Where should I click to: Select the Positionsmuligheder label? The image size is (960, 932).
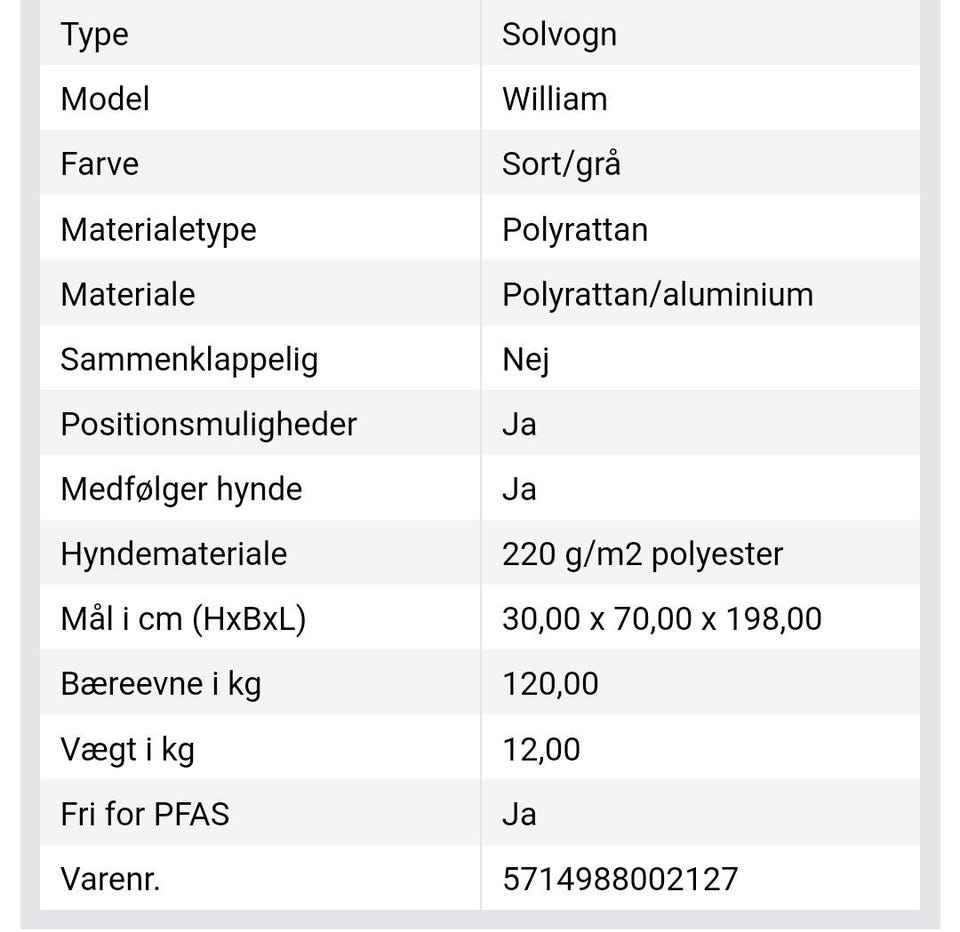pos(208,424)
